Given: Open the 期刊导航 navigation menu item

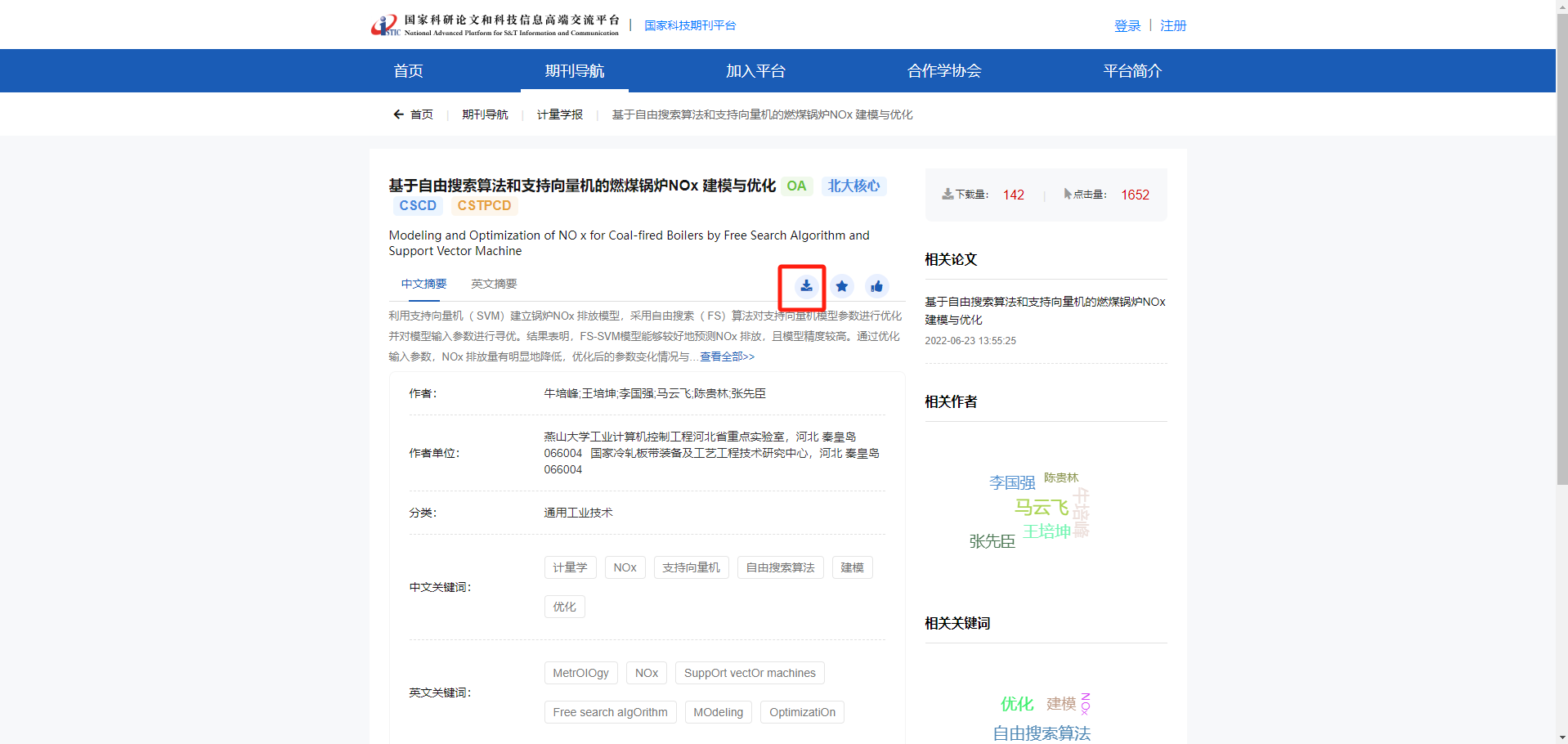Looking at the screenshot, I should [575, 71].
